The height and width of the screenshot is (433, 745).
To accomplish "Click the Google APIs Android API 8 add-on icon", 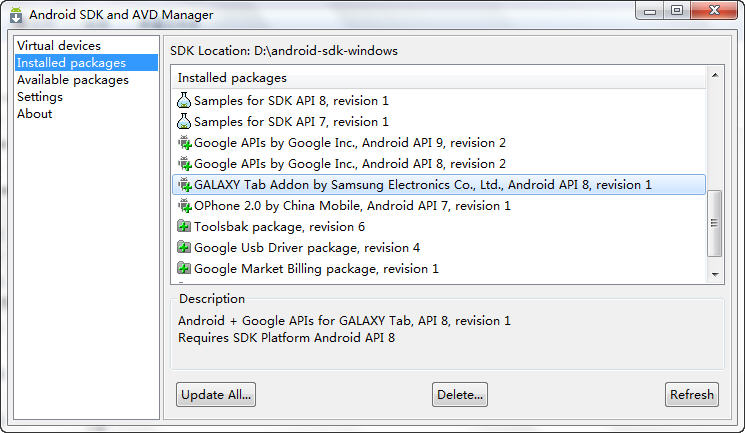I will (184, 163).
